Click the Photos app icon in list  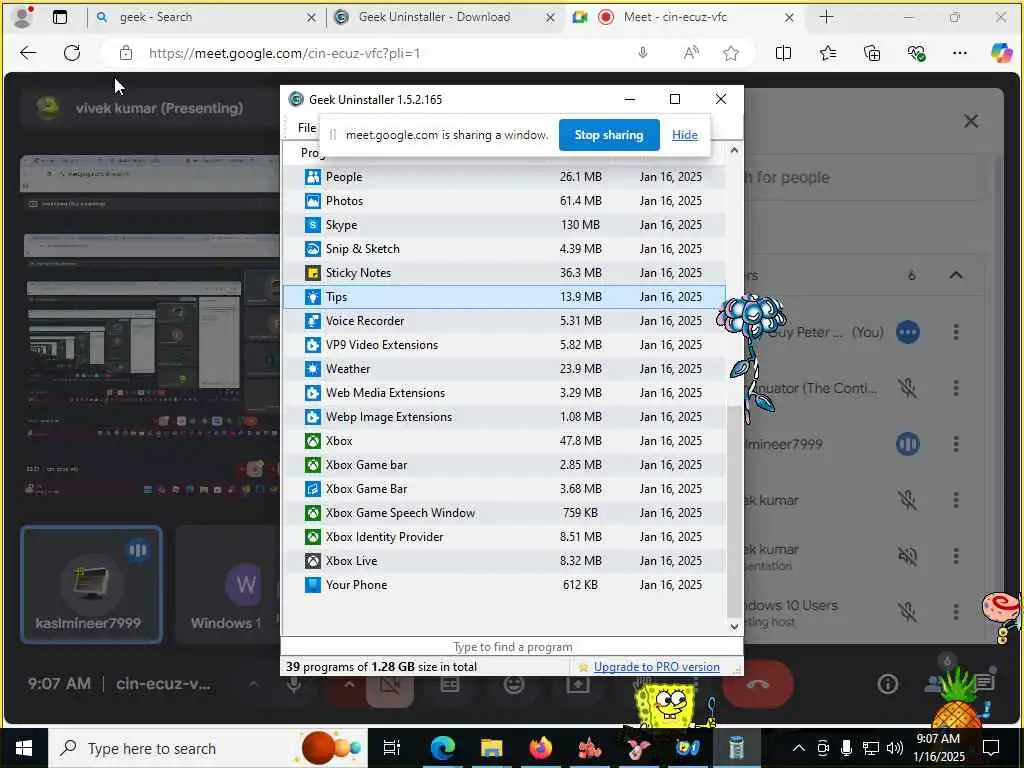coord(313,200)
